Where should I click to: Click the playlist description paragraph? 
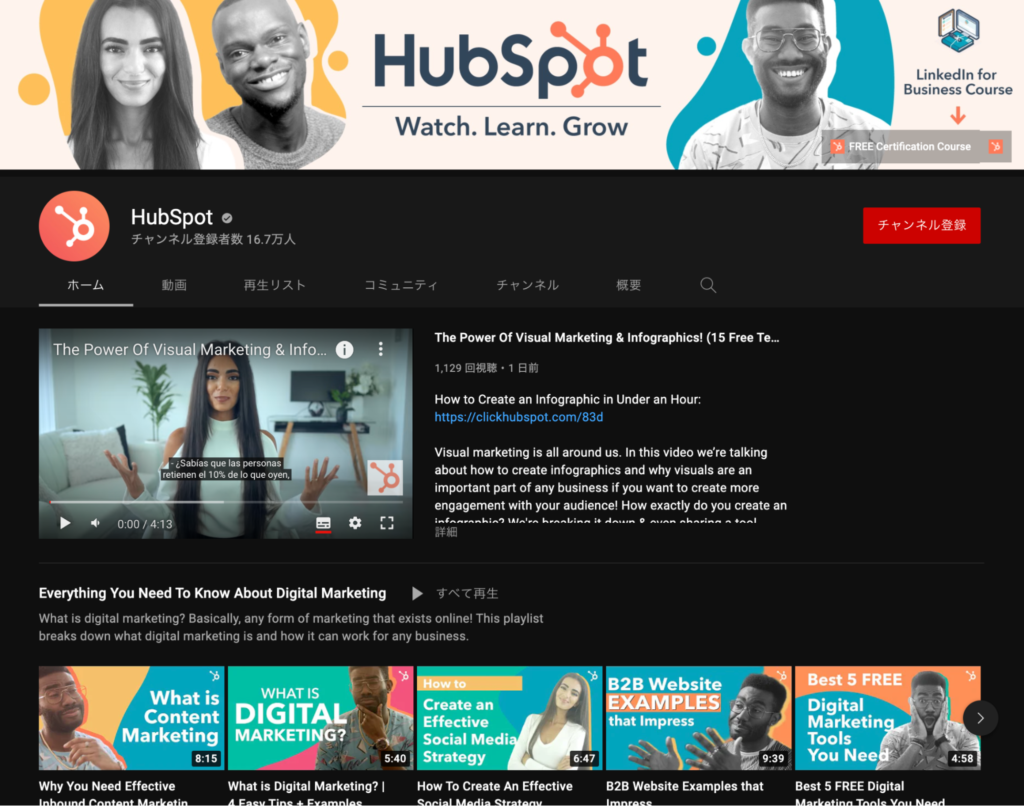(x=291, y=627)
